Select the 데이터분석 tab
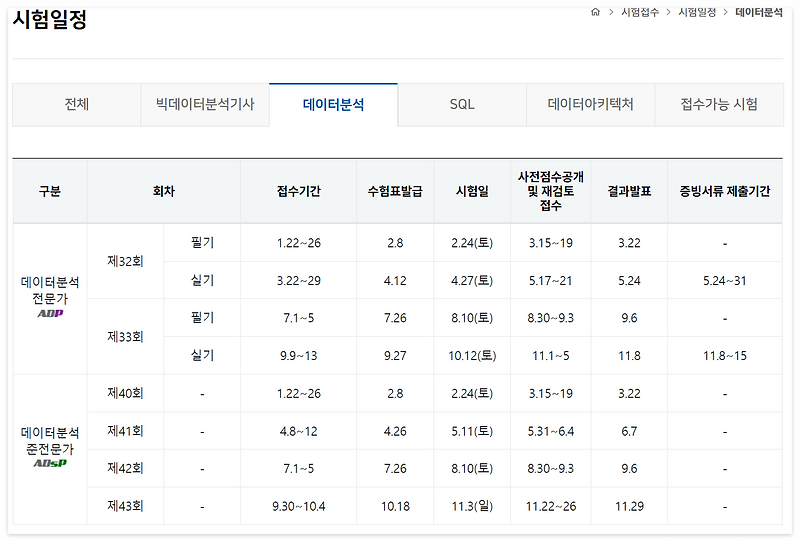 pyautogui.click(x=333, y=105)
